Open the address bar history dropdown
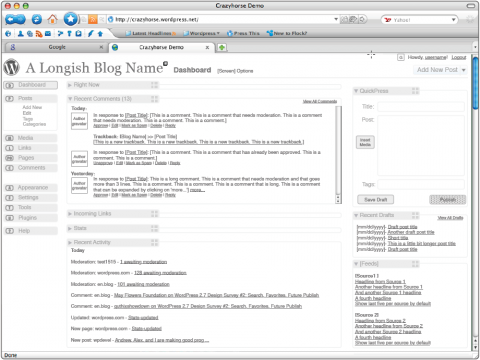 tap(336, 20)
